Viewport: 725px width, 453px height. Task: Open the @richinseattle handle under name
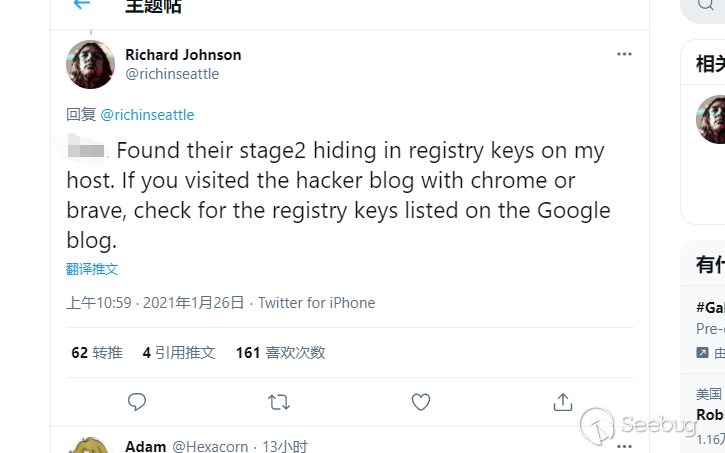click(x=172, y=74)
